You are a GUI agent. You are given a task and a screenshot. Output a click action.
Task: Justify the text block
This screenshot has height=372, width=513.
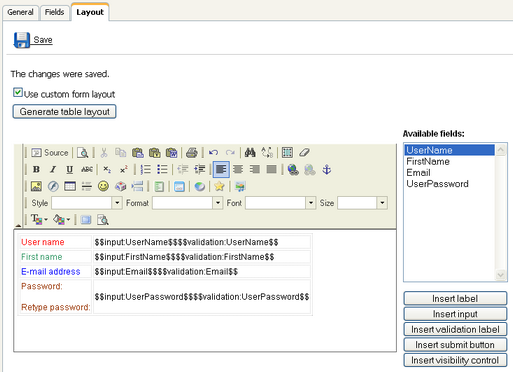click(x=272, y=169)
